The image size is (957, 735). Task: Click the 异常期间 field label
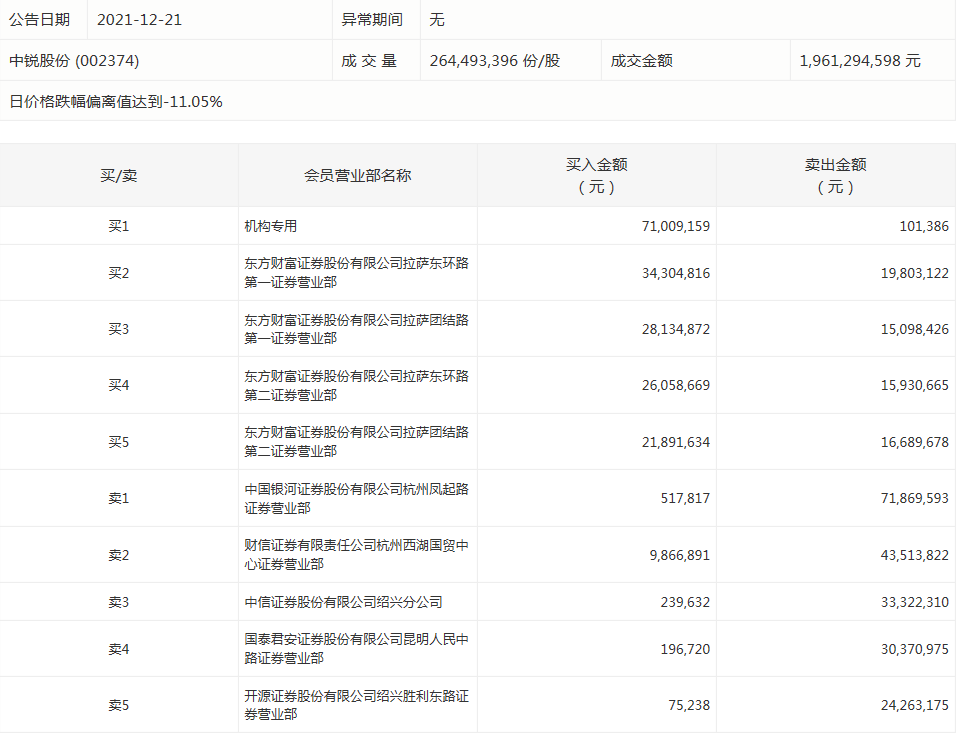(x=372, y=20)
